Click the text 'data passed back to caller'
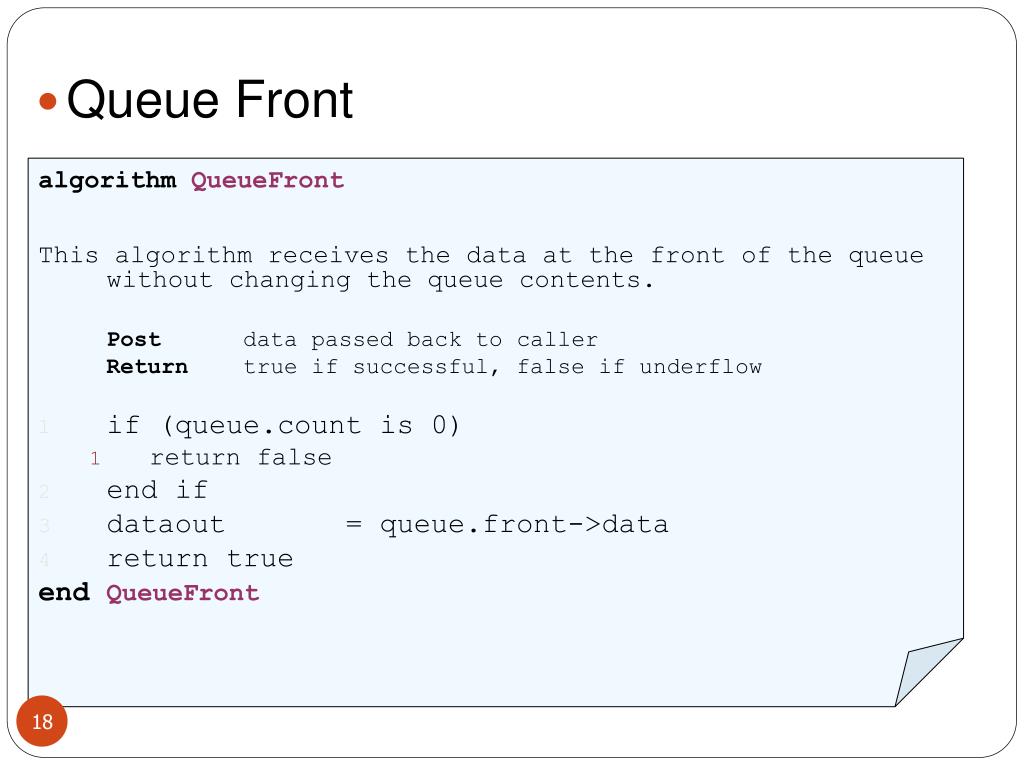 coord(421,340)
